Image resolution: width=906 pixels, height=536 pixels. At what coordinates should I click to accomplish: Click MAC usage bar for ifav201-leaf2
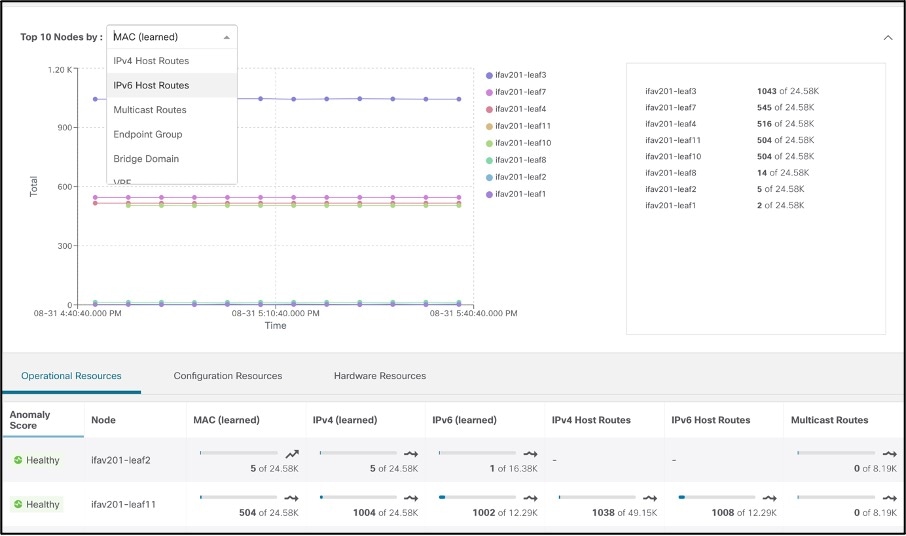(x=239, y=453)
